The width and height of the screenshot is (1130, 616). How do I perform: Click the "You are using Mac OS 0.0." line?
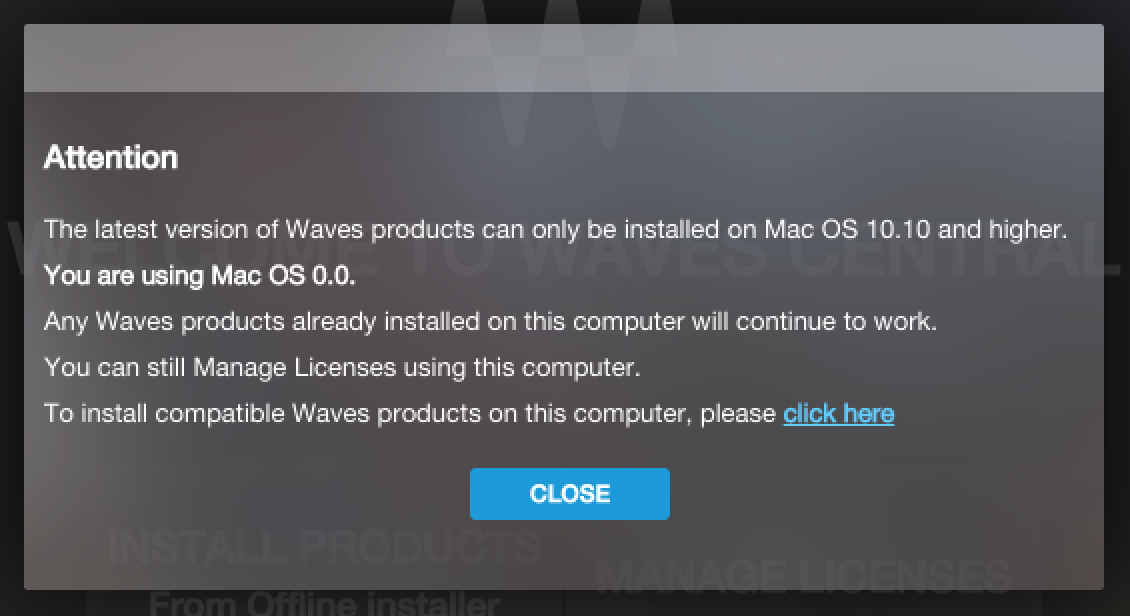[x=200, y=275]
